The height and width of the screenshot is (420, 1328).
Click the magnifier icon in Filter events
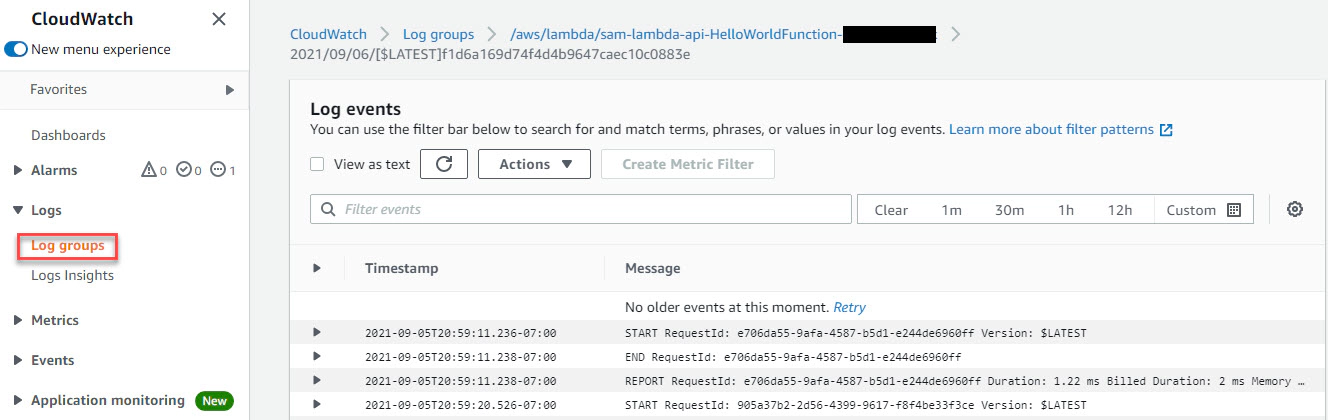pos(328,210)
